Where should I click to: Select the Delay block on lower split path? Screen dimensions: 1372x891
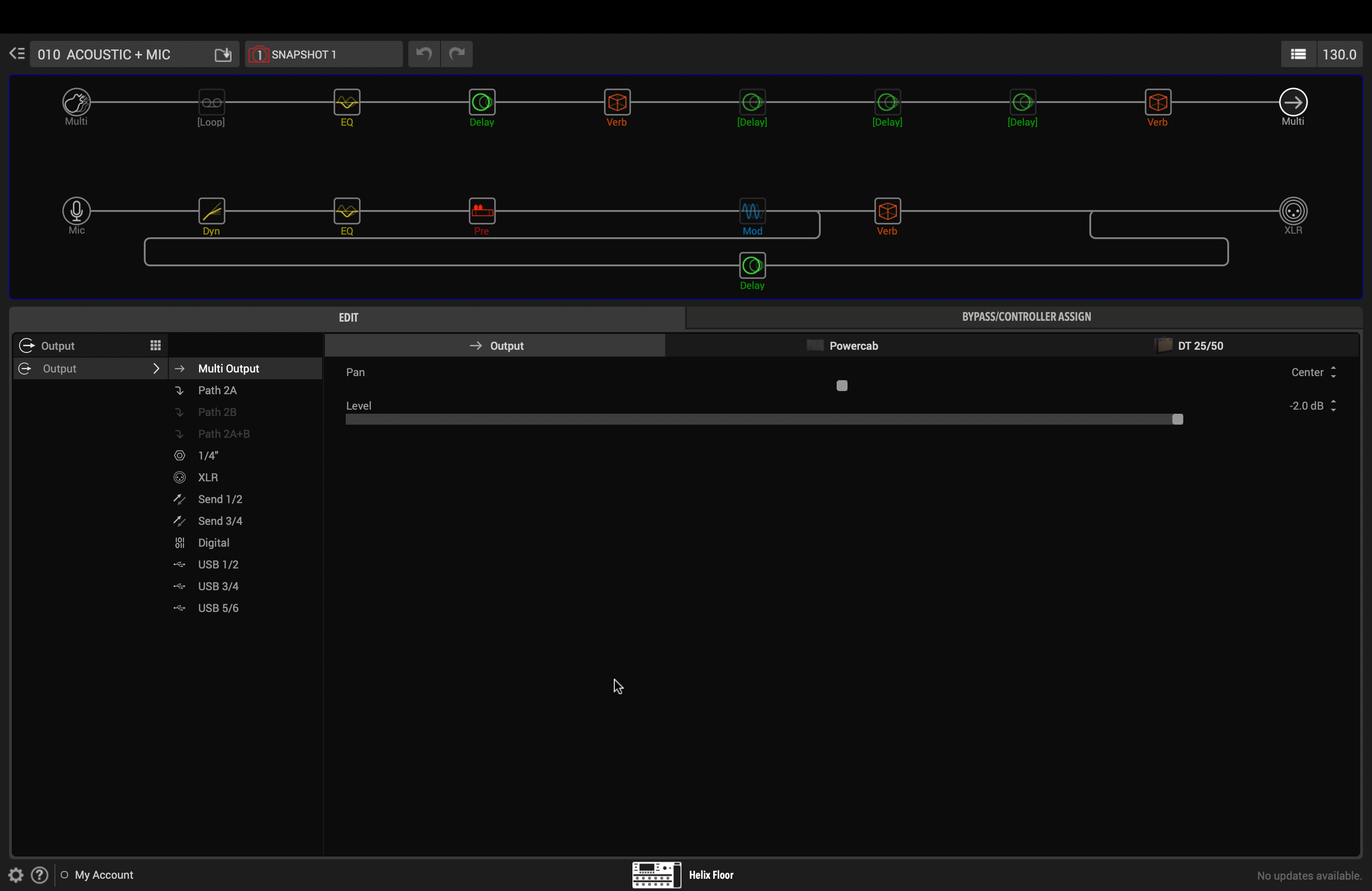tap(752, 266)
